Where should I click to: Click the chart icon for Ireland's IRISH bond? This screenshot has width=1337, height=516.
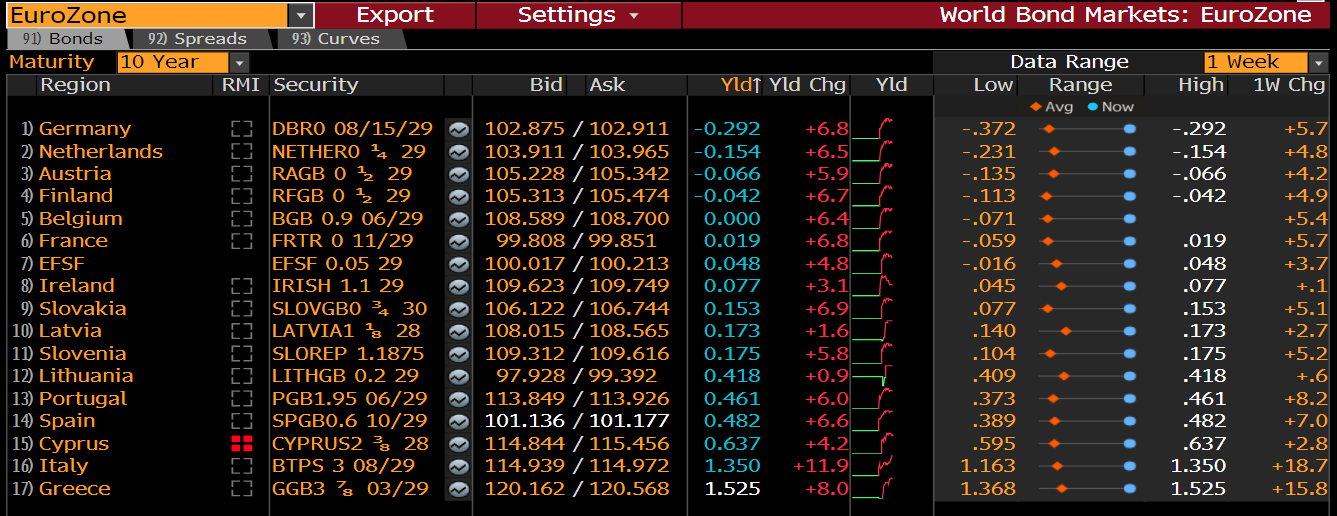point(459,286)
